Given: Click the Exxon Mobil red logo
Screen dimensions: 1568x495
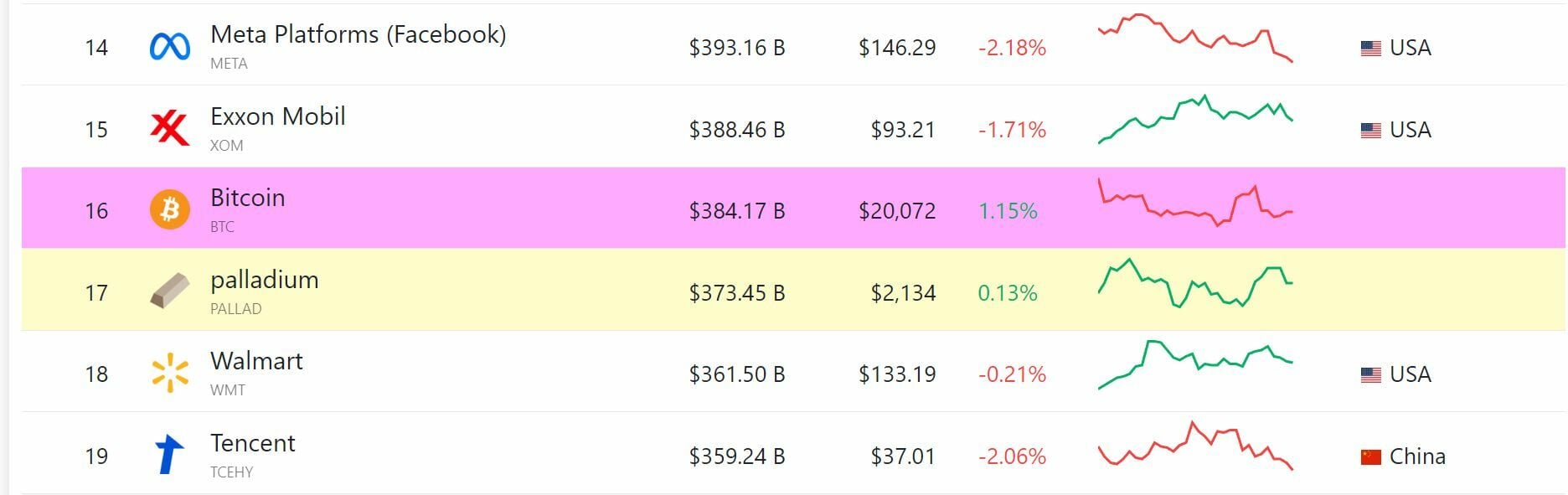Looking at the screenshot, I should (169, 129).
